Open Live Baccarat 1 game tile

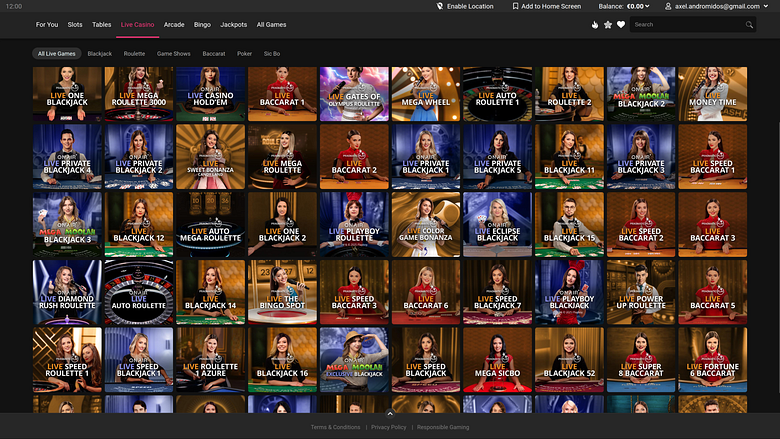[282, 94]
